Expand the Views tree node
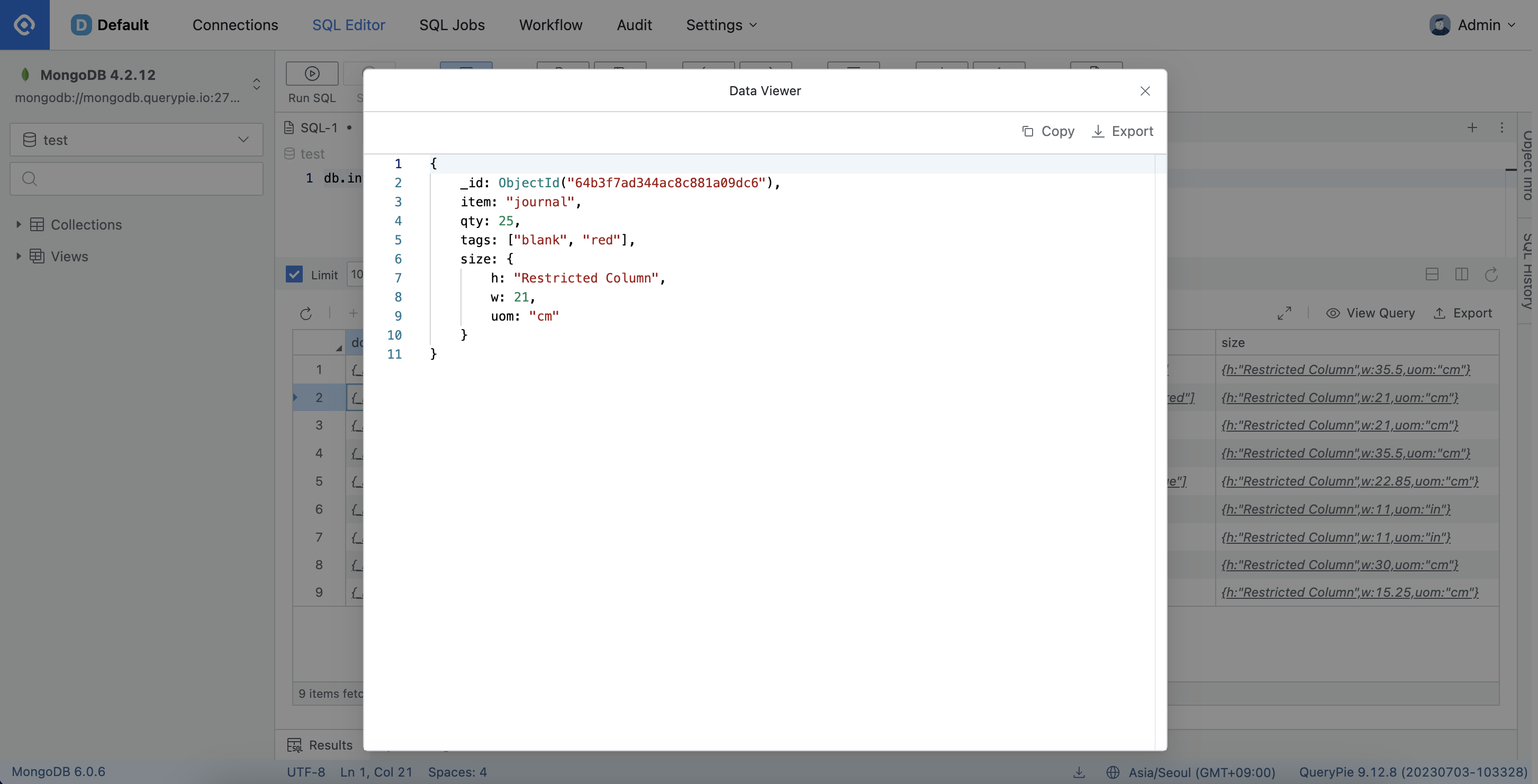The height and width of the screenshot is (784, 1538). pos(19,256)
